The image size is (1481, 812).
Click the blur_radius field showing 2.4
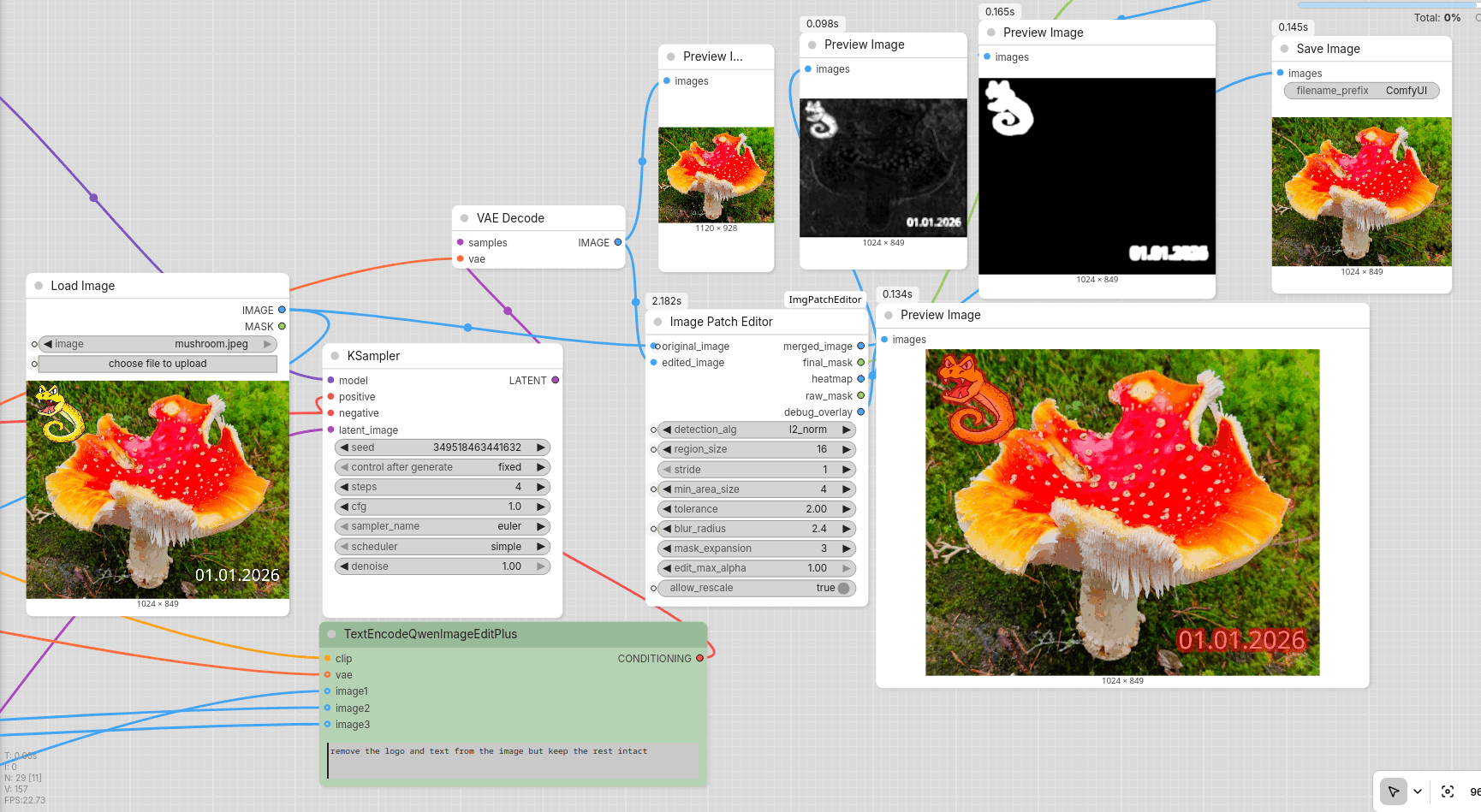click(x=757, y=529)
